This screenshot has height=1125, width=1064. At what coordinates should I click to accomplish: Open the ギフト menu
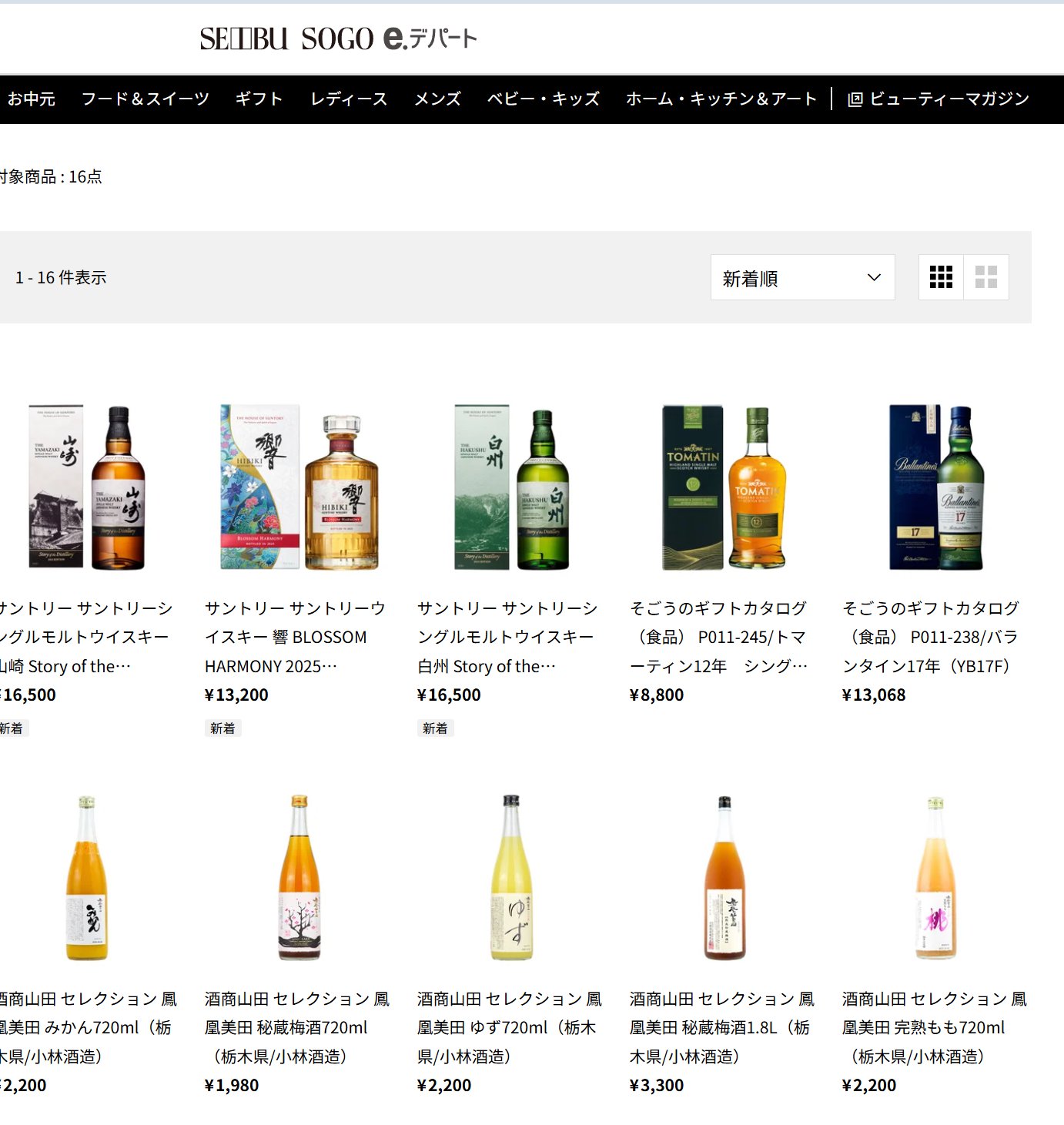(x=259, y=99)
